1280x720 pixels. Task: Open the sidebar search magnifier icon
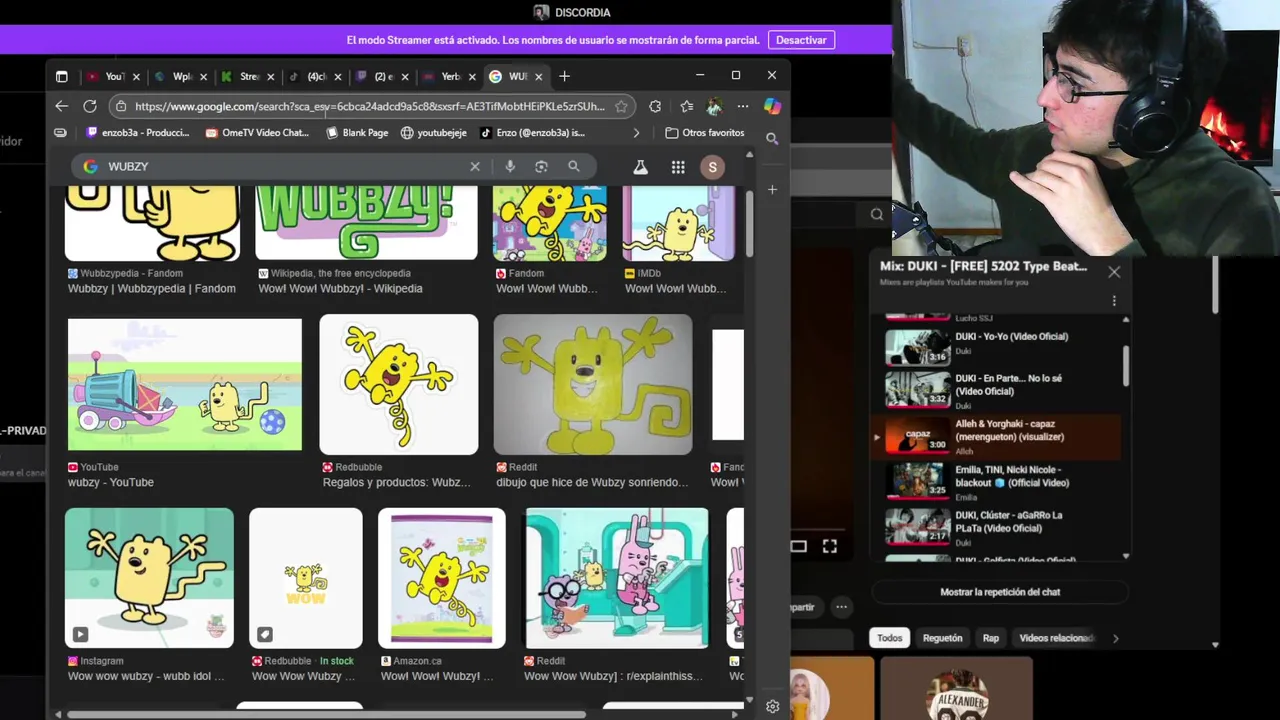(x=772, y=139)
